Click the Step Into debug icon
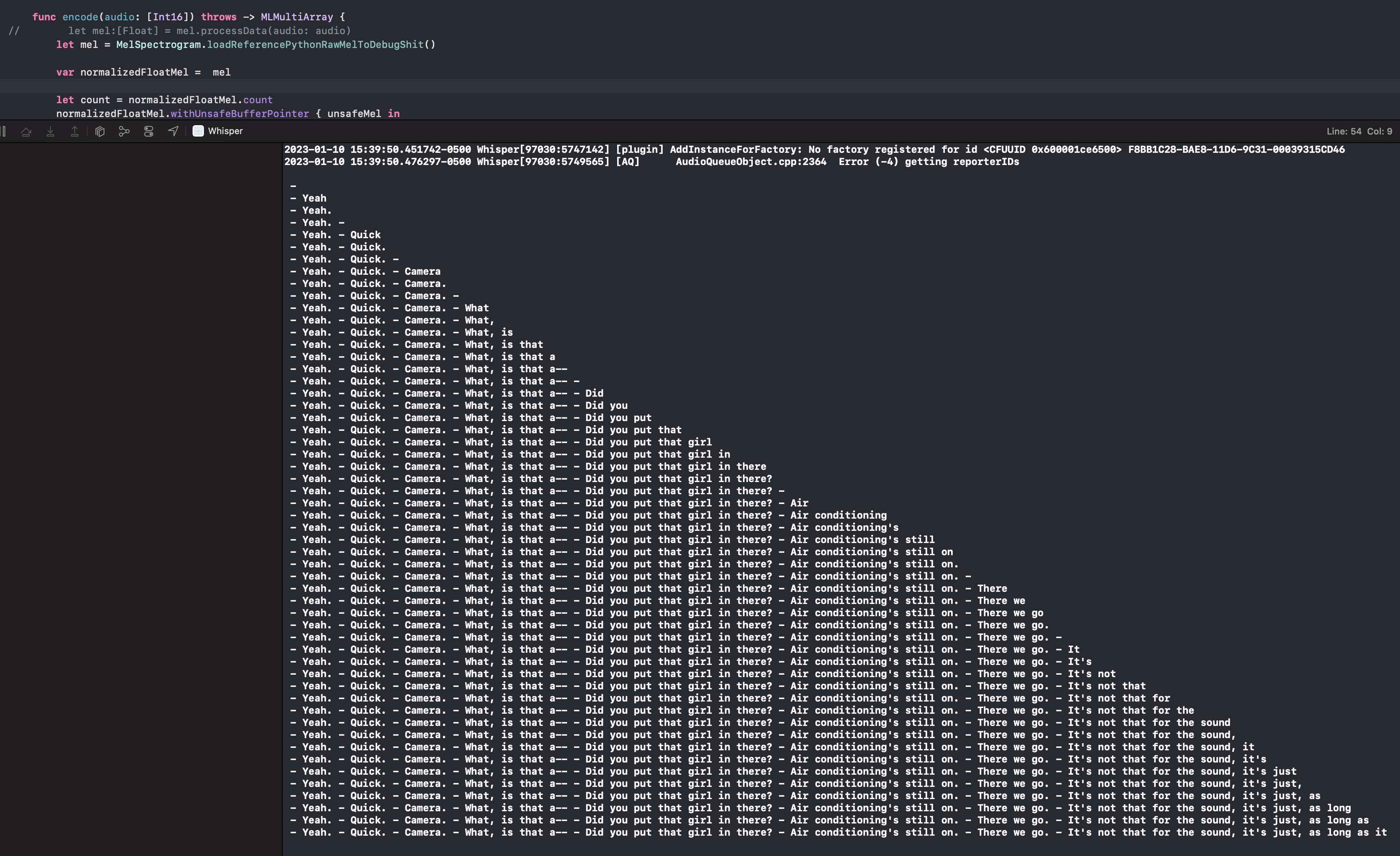Screen dimensions: 1400x856 point(50,131)
